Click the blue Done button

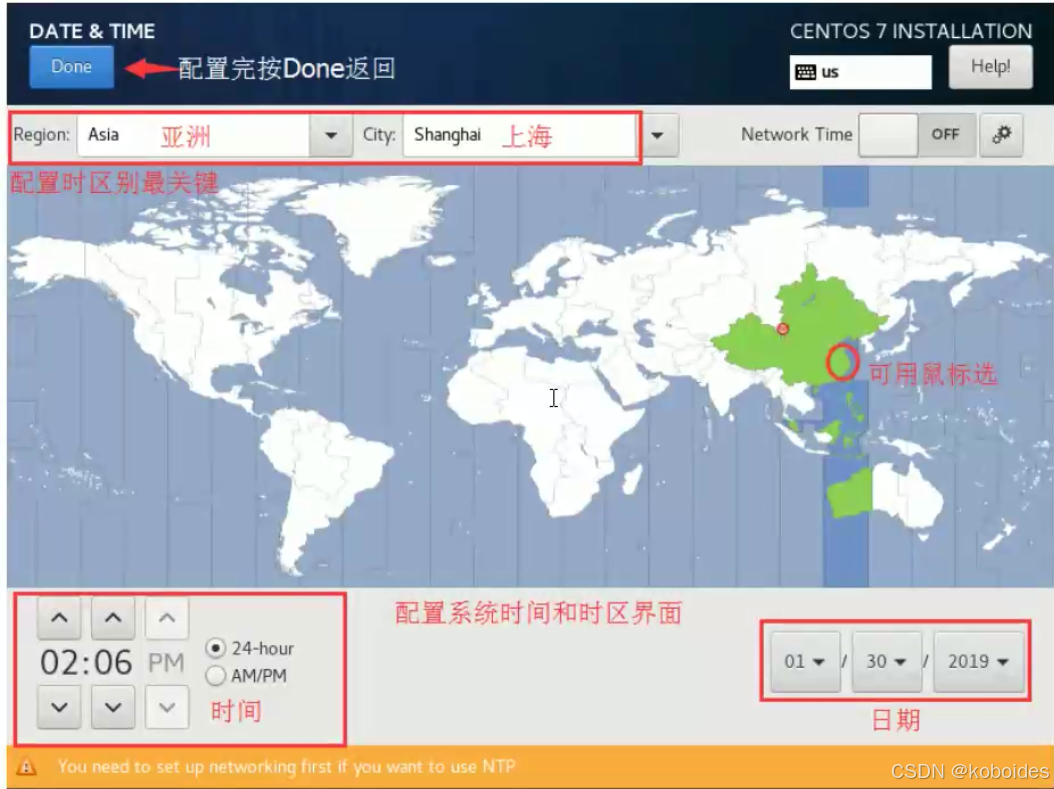click(x=71, y=67)
